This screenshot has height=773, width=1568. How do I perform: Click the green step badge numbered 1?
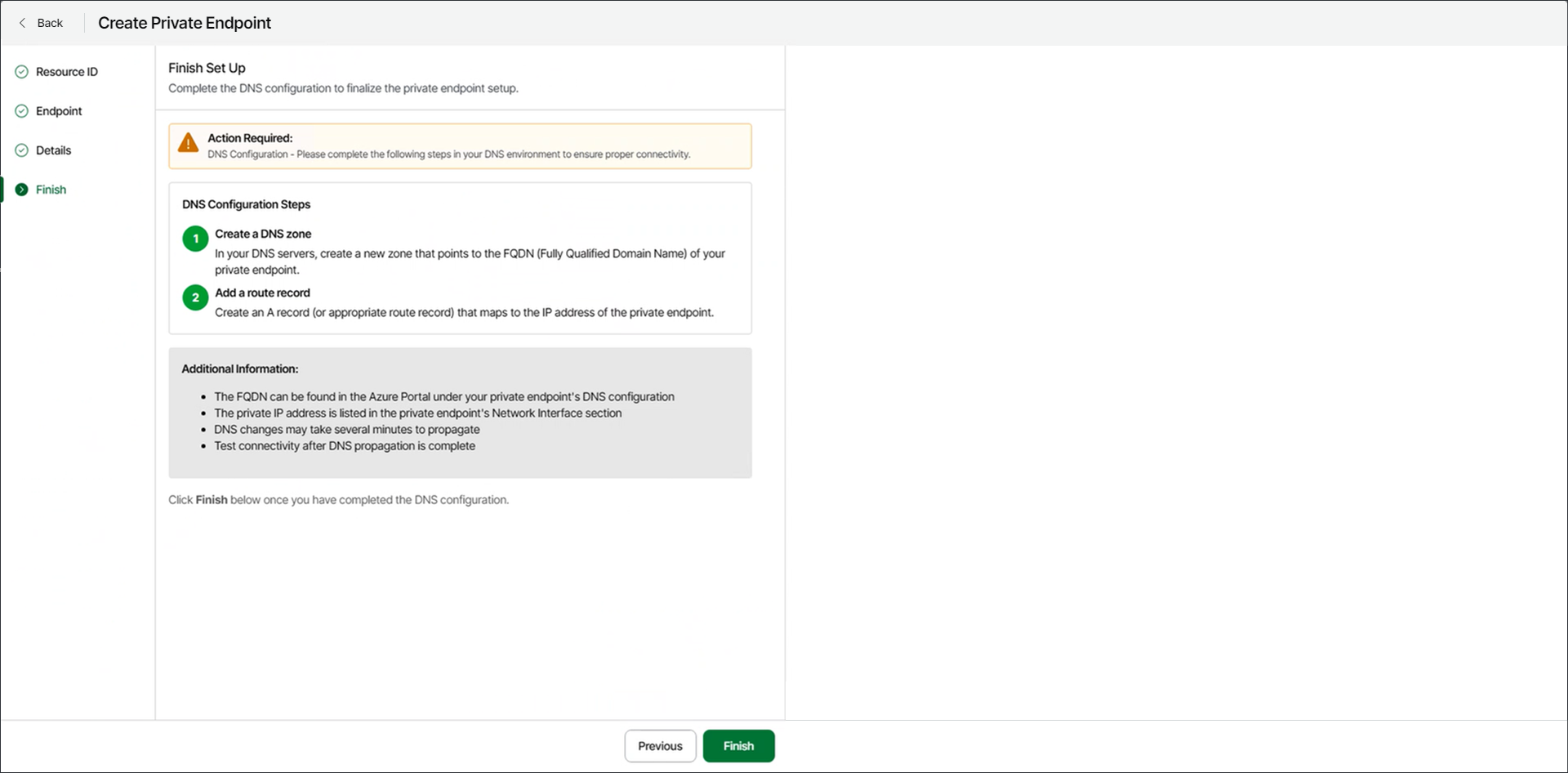coord(194,239)
